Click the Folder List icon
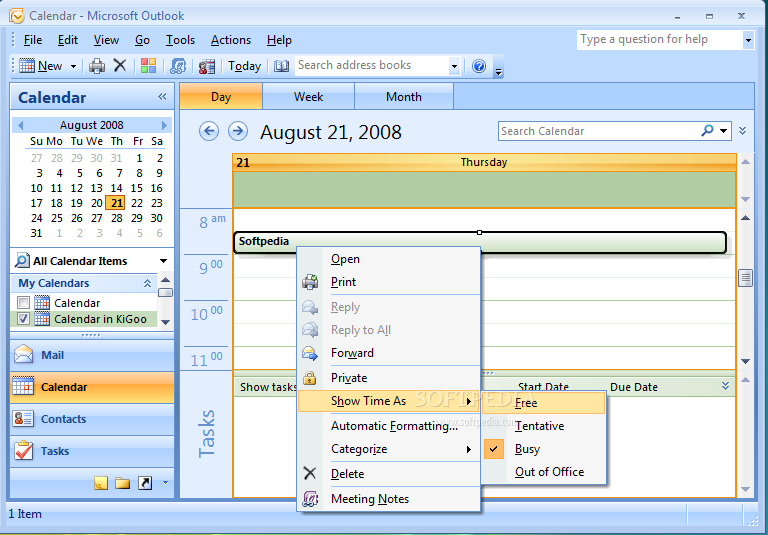 tap(122, 483)
